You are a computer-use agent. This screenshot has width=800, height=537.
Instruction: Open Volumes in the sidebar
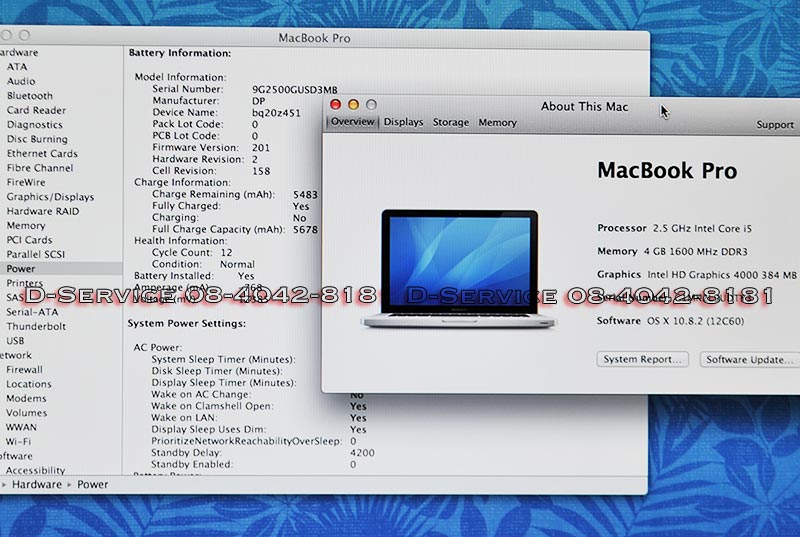tap(27, 413)
